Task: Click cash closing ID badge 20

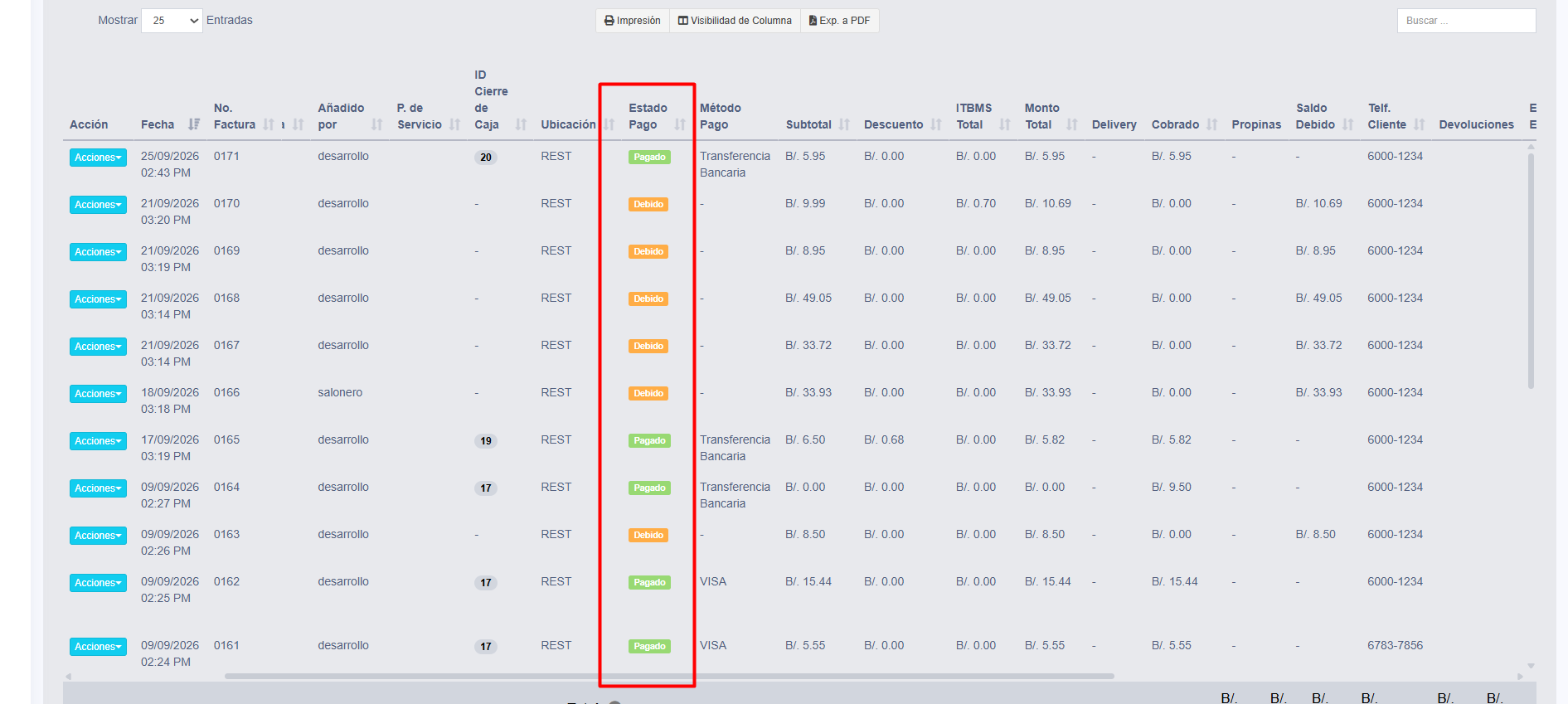Action: [486, 157]
